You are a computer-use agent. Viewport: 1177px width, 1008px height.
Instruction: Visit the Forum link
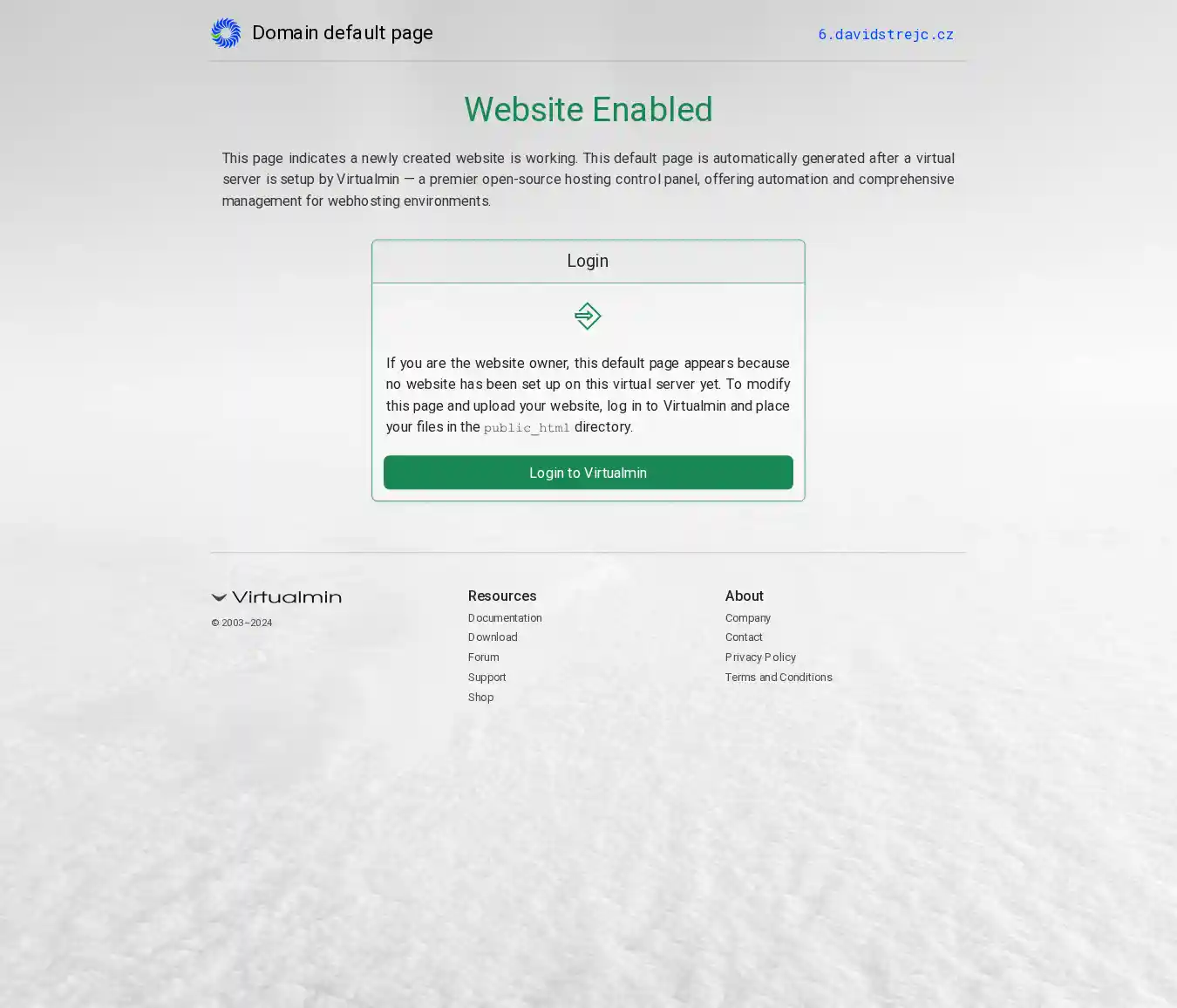tap(484, 657)
